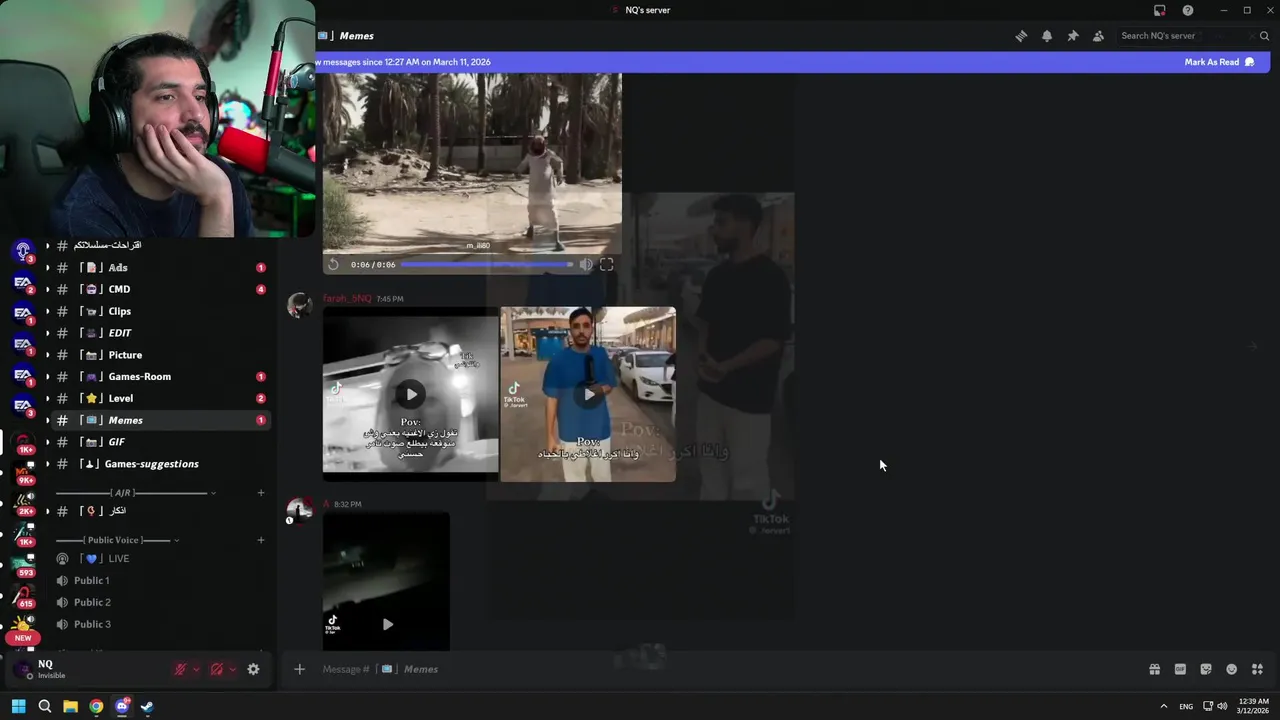Click the search magnifier icon
Screen dimensions: 1280x720
tap(1264, 36)
